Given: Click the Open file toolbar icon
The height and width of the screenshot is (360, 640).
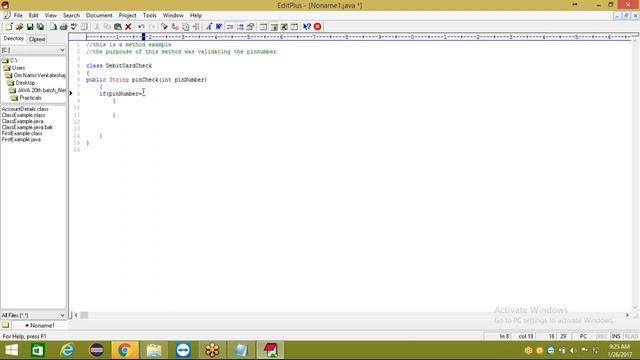Looking at the screenshot, I should coord(19,27).
